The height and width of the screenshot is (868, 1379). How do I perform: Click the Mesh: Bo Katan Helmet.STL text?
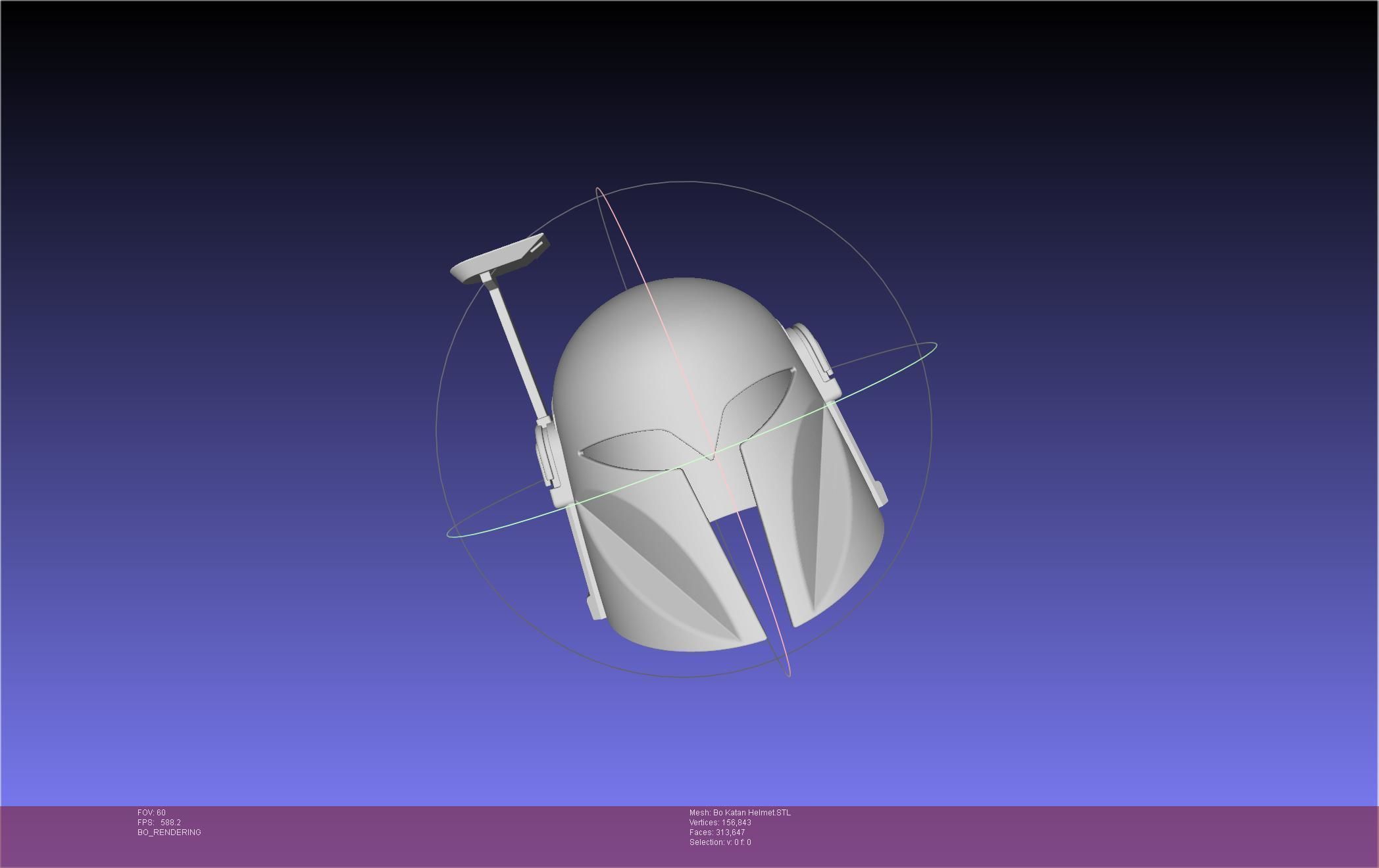tap(740, 813)
